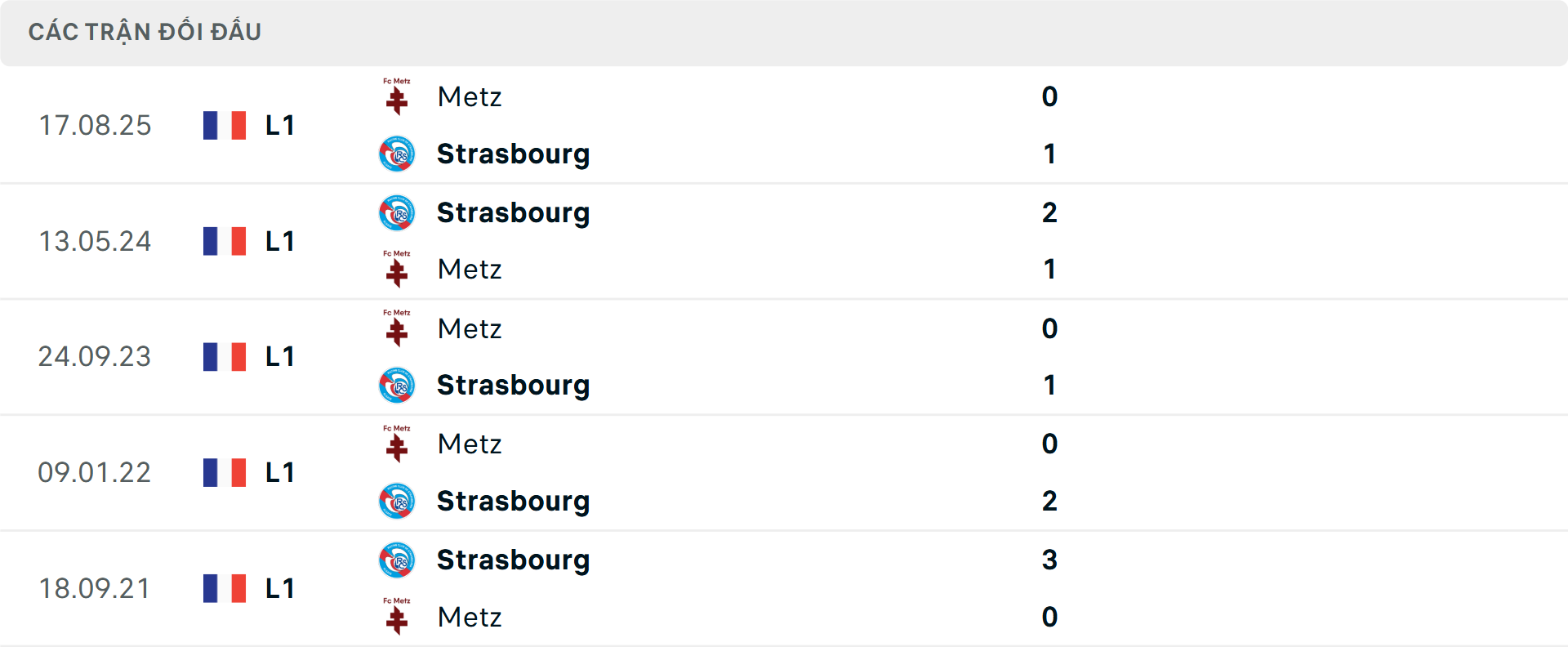Image resolution: width=1568 pixels, height=647 pixels.
Task: Click the 13.05.24 match date
Action: [96, 241]
